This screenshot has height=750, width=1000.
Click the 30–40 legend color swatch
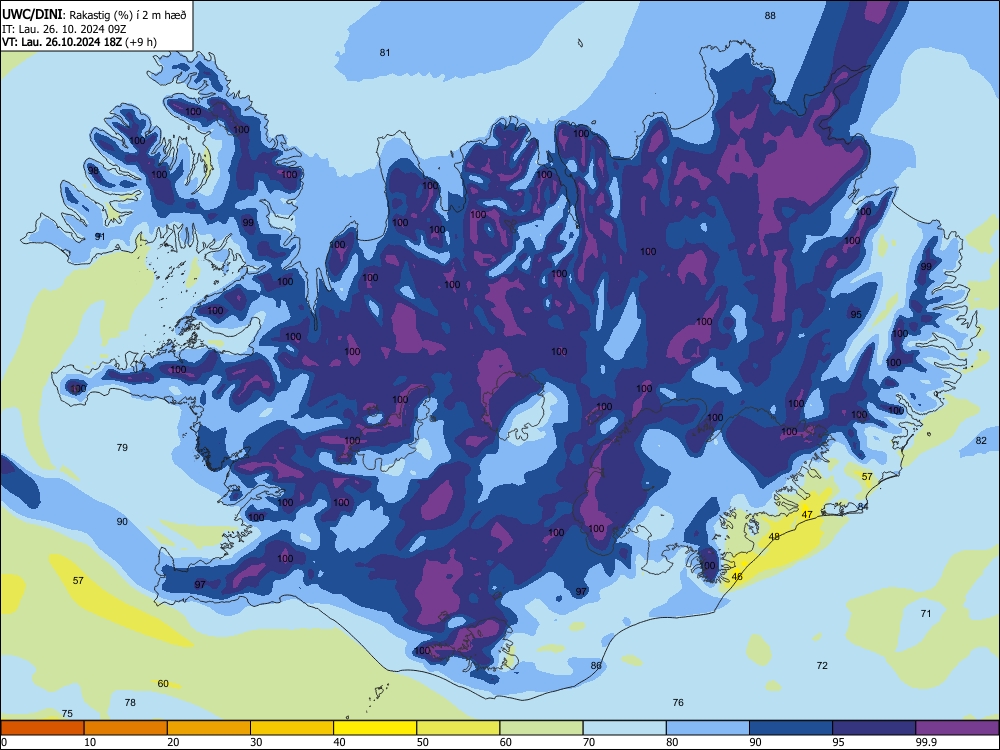(x=292, y=728)
